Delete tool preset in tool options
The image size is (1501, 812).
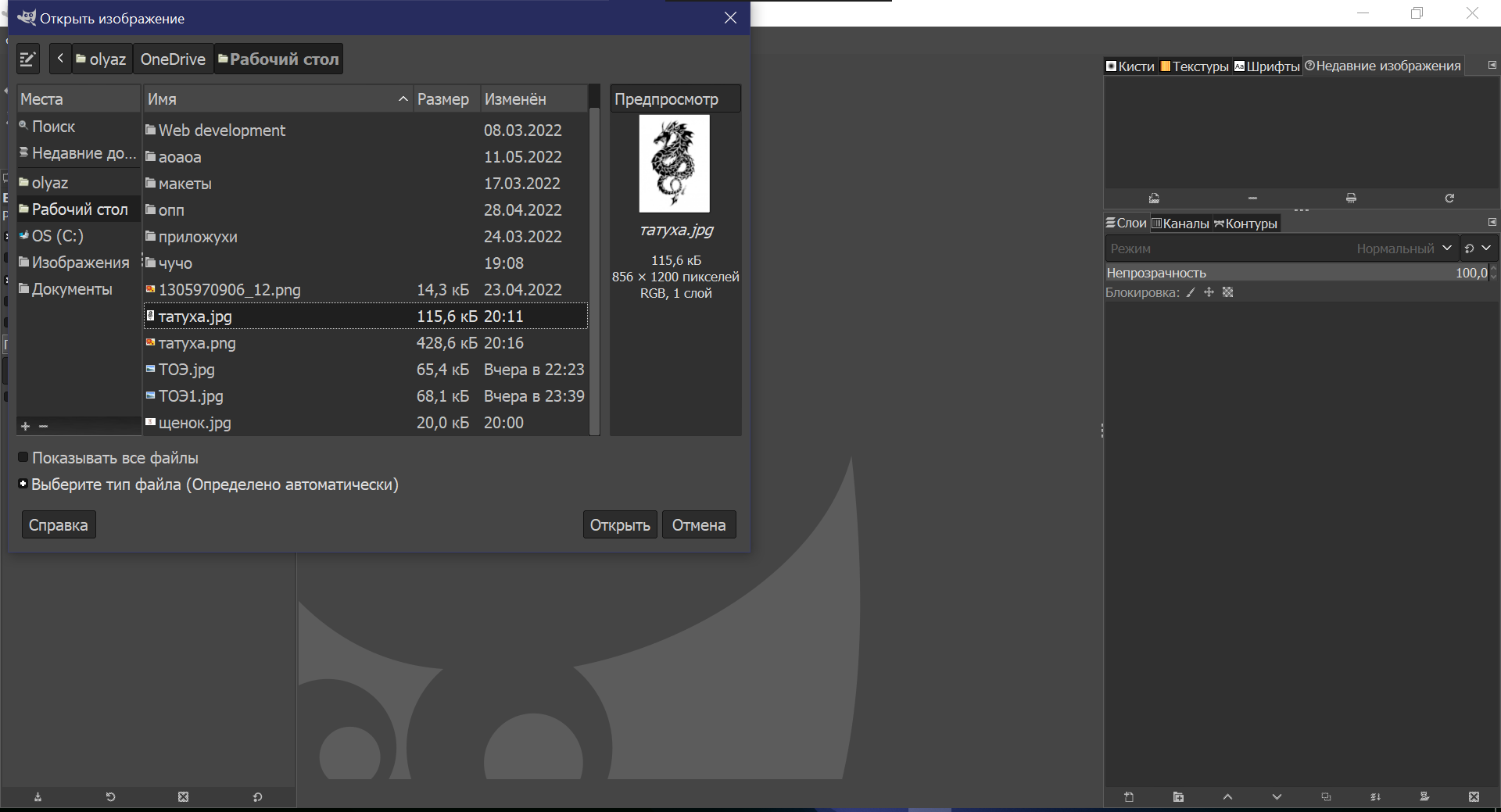[183, 797]
